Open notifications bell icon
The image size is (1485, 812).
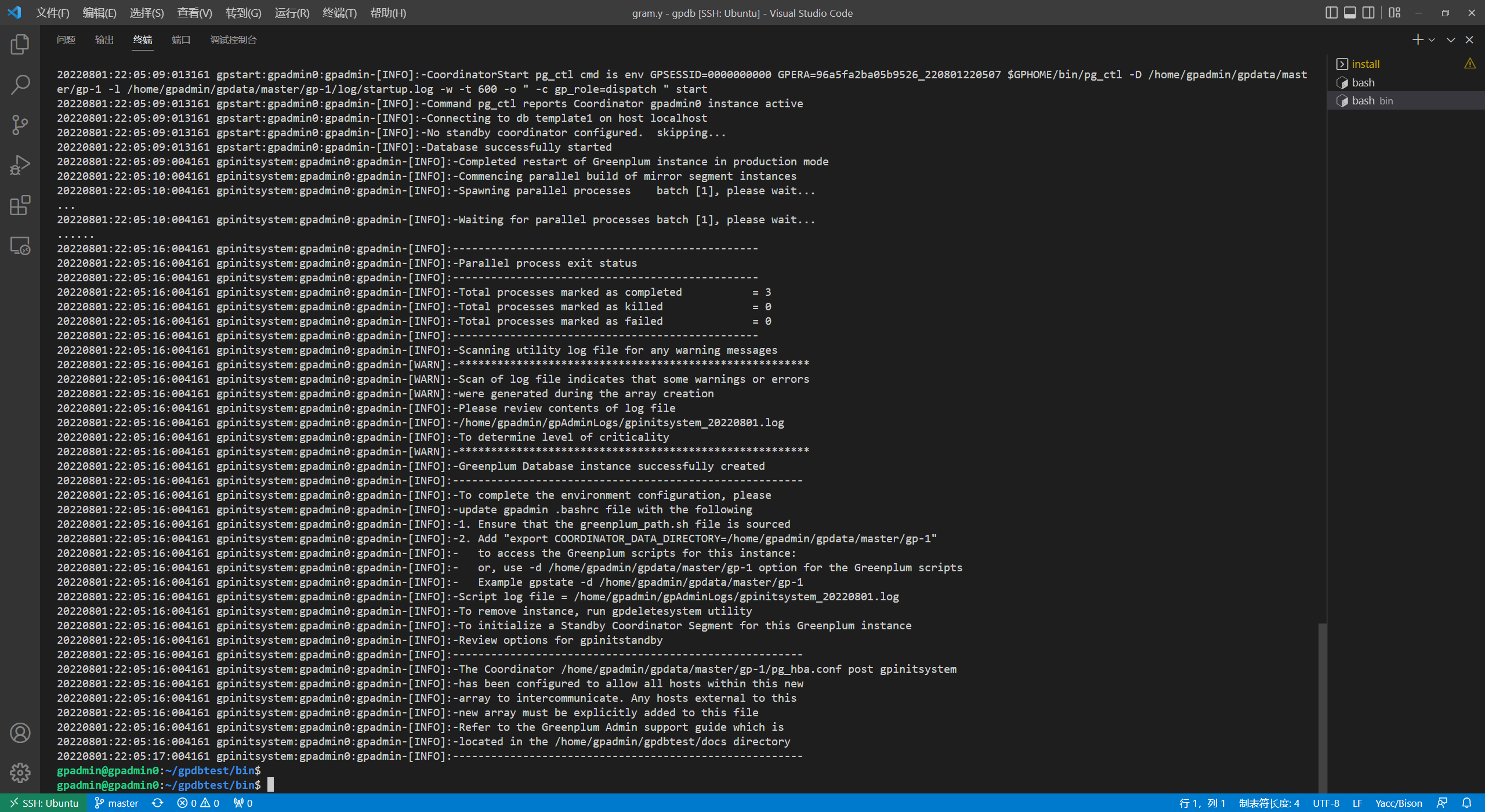1466,803
